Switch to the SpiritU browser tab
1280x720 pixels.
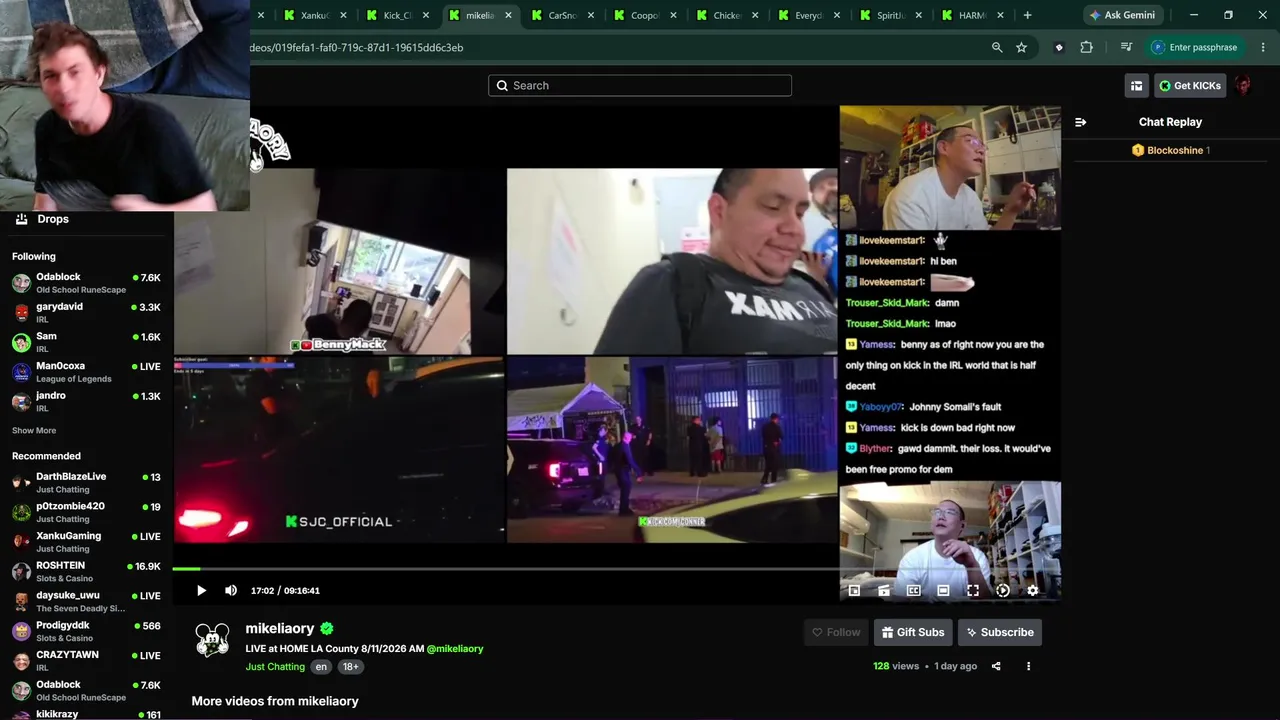(x=890, y=15)
